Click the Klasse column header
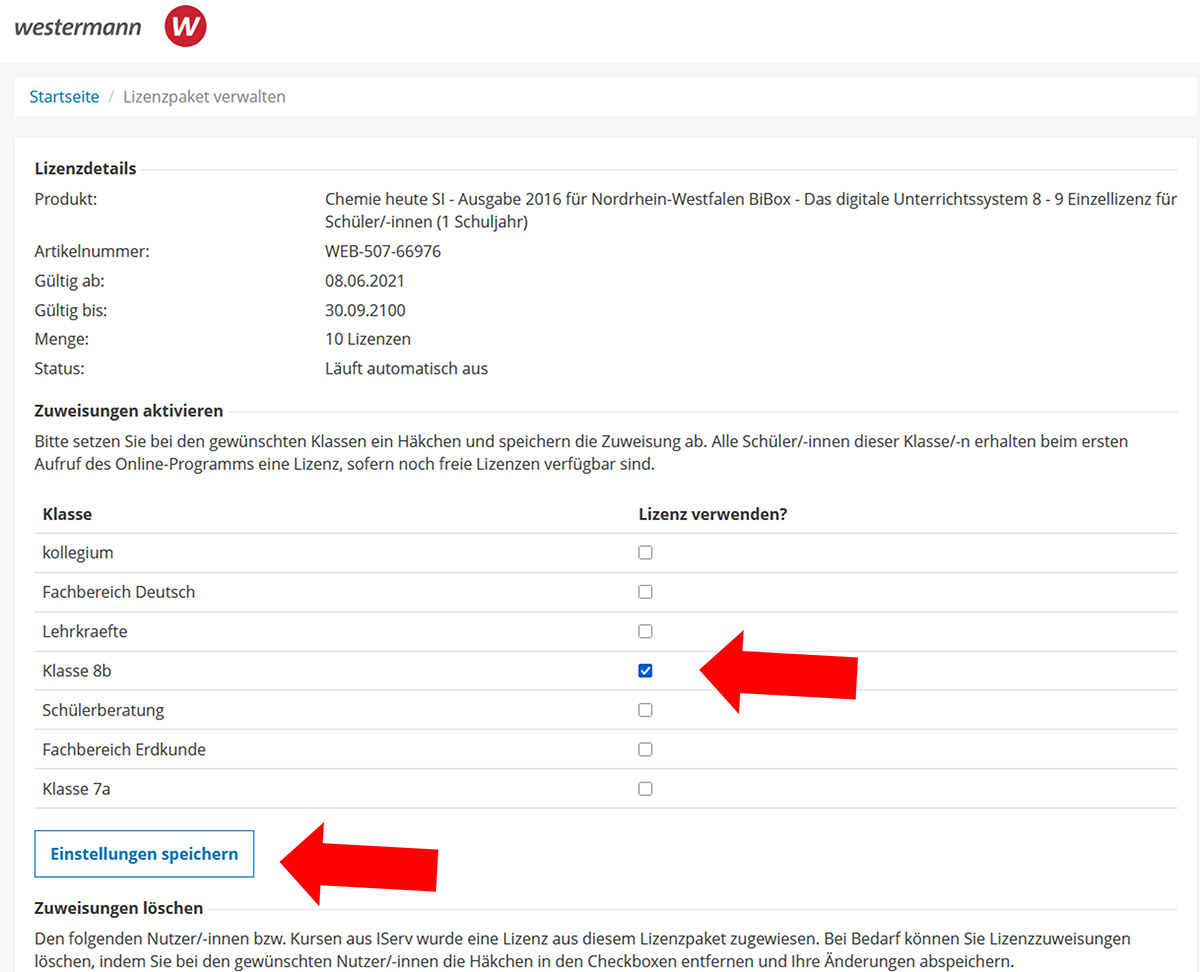 pos(67,514)
